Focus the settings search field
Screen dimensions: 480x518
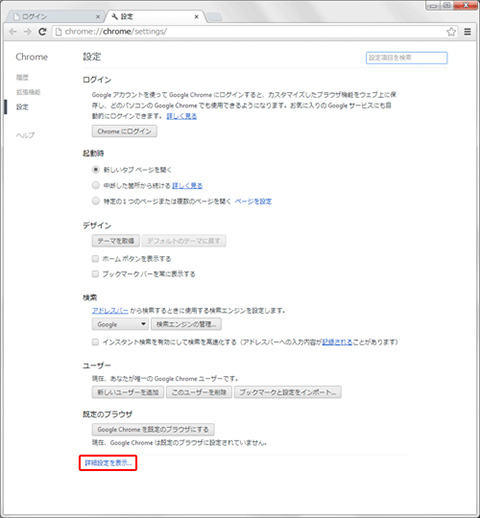[406, 58]
